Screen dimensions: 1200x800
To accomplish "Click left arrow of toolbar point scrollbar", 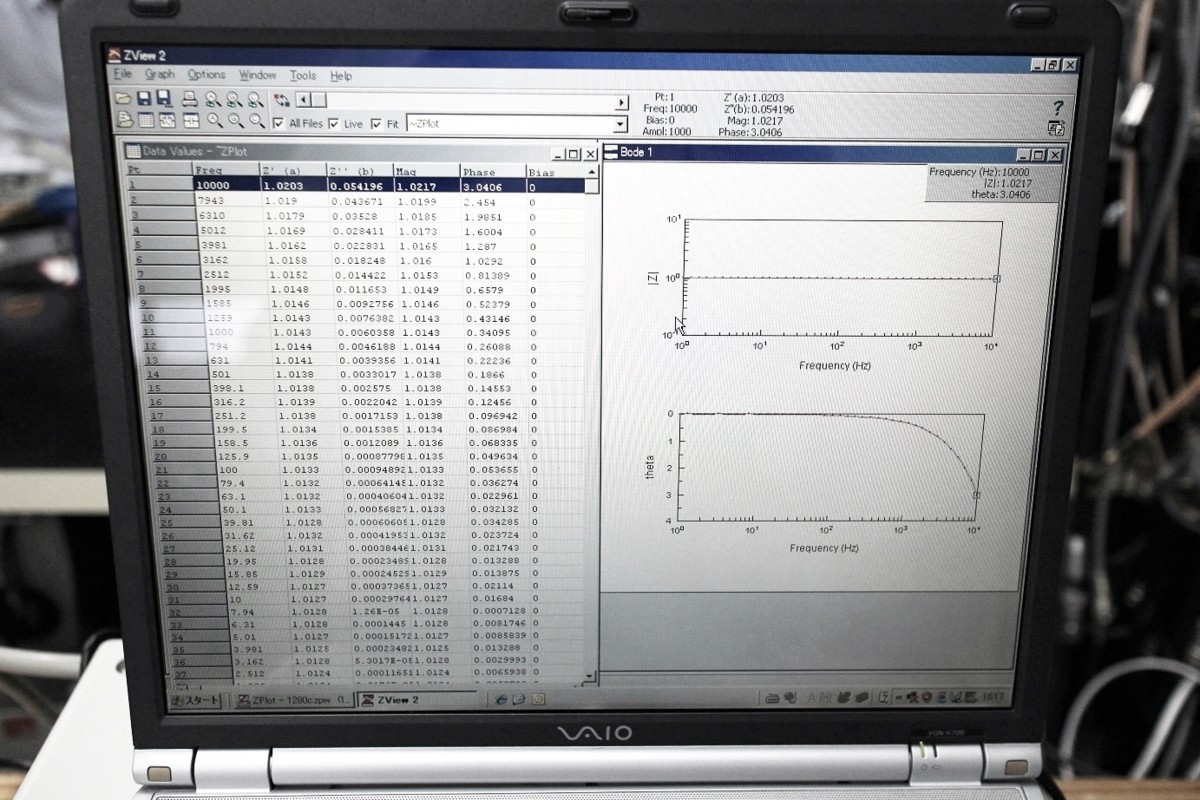I will click(x=304, y=100).
